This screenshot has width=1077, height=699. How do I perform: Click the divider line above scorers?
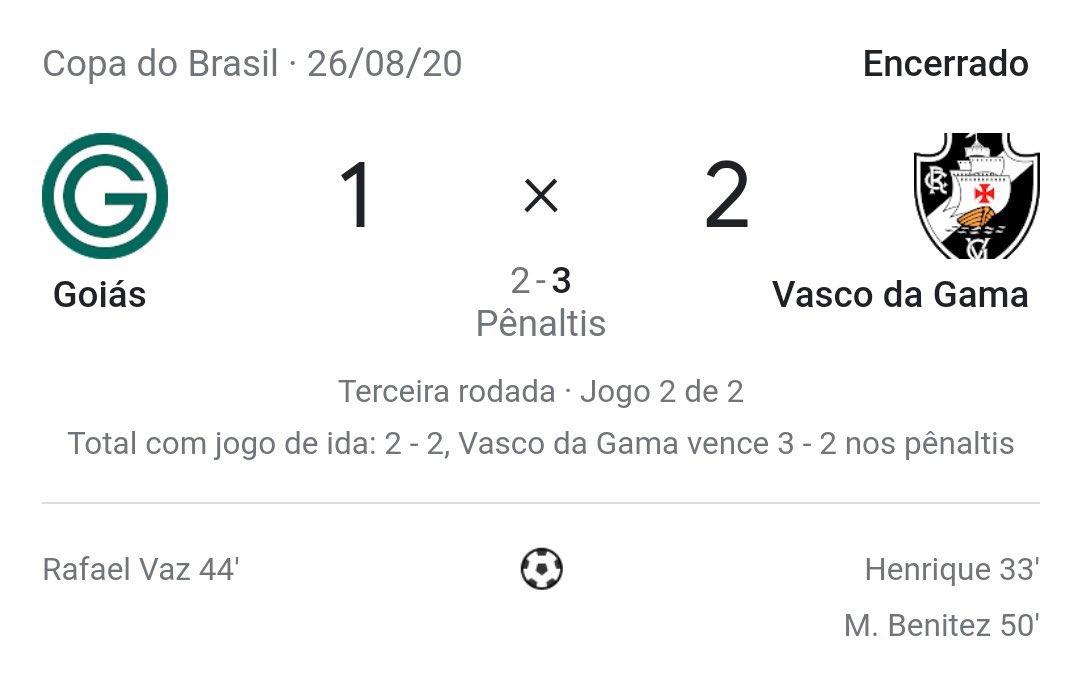click(540, 502)
